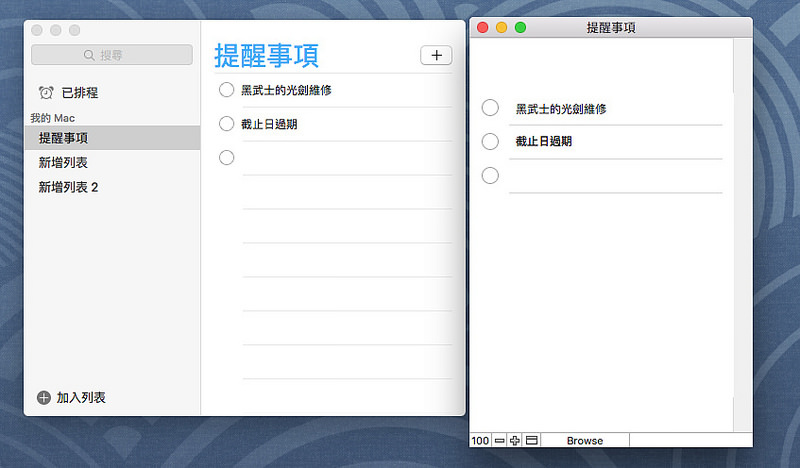Click the plus circle icon beside 加入列表
The width and height of the screenshot is (800, 468).
coord(44,398)
